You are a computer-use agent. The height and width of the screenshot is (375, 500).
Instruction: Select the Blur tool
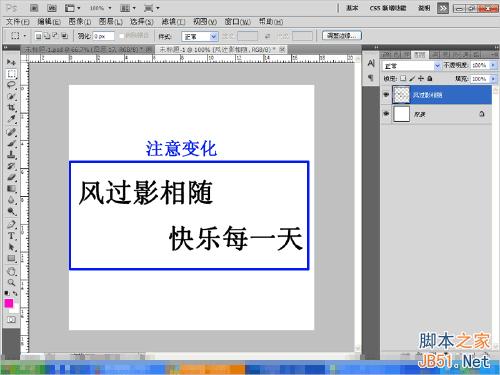pos(11,200)
